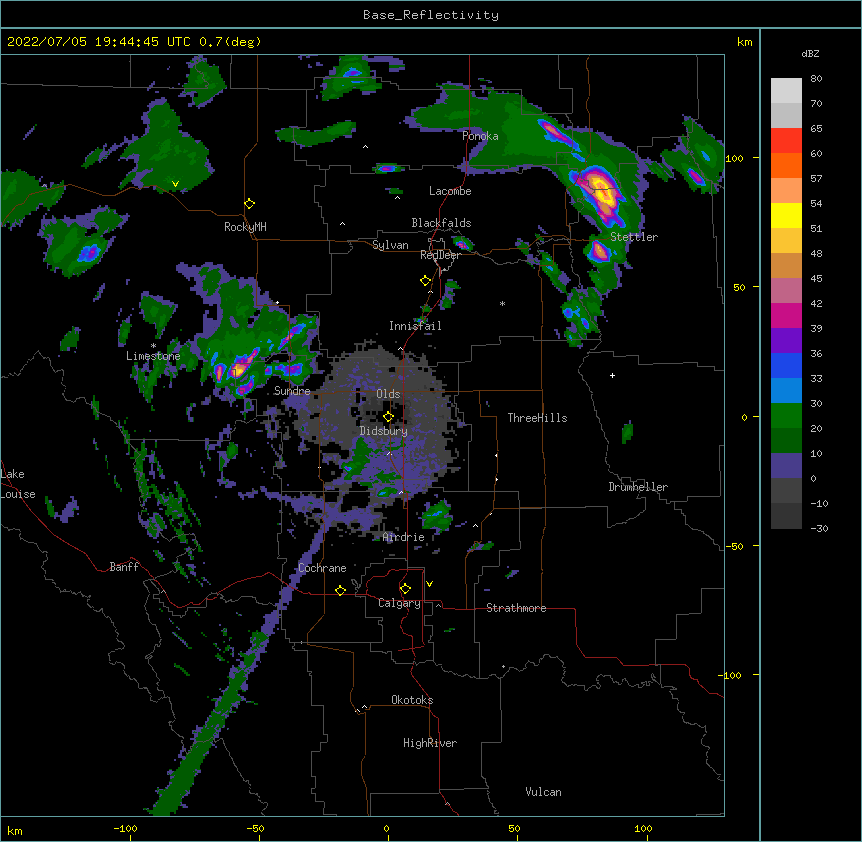Click the y-axis tick label 50 on right

[x=739, y=287]
